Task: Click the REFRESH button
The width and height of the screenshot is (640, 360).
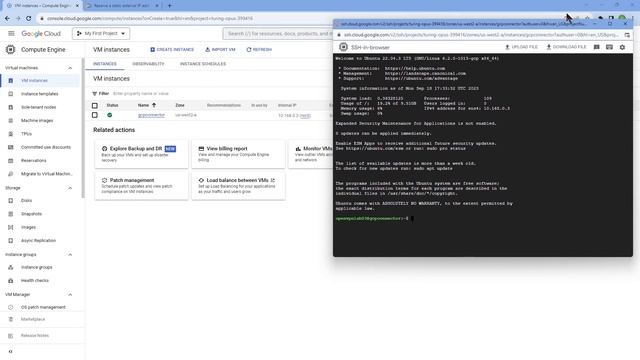Action: point(259,50)
